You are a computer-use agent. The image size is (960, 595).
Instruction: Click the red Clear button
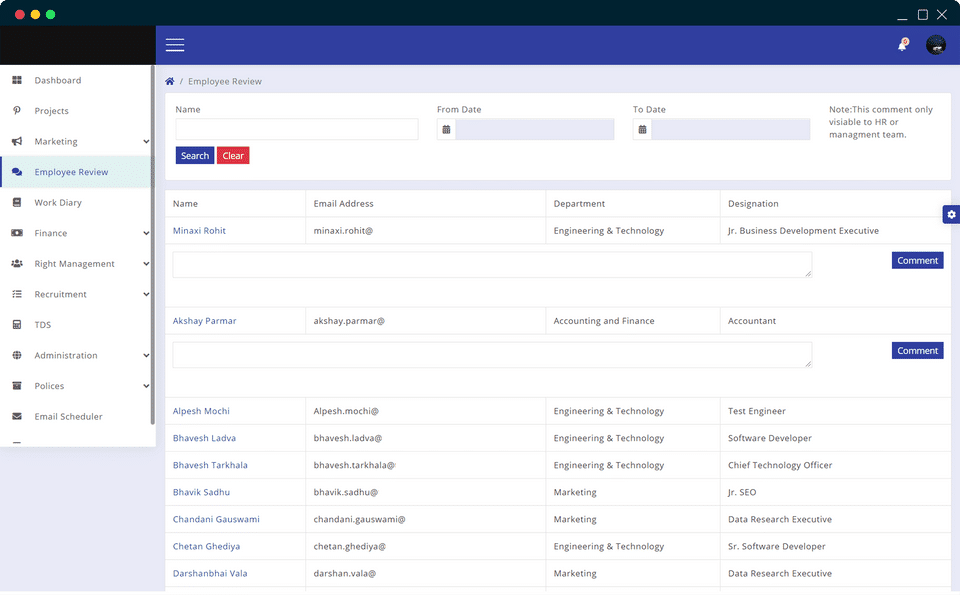[233, 155]
